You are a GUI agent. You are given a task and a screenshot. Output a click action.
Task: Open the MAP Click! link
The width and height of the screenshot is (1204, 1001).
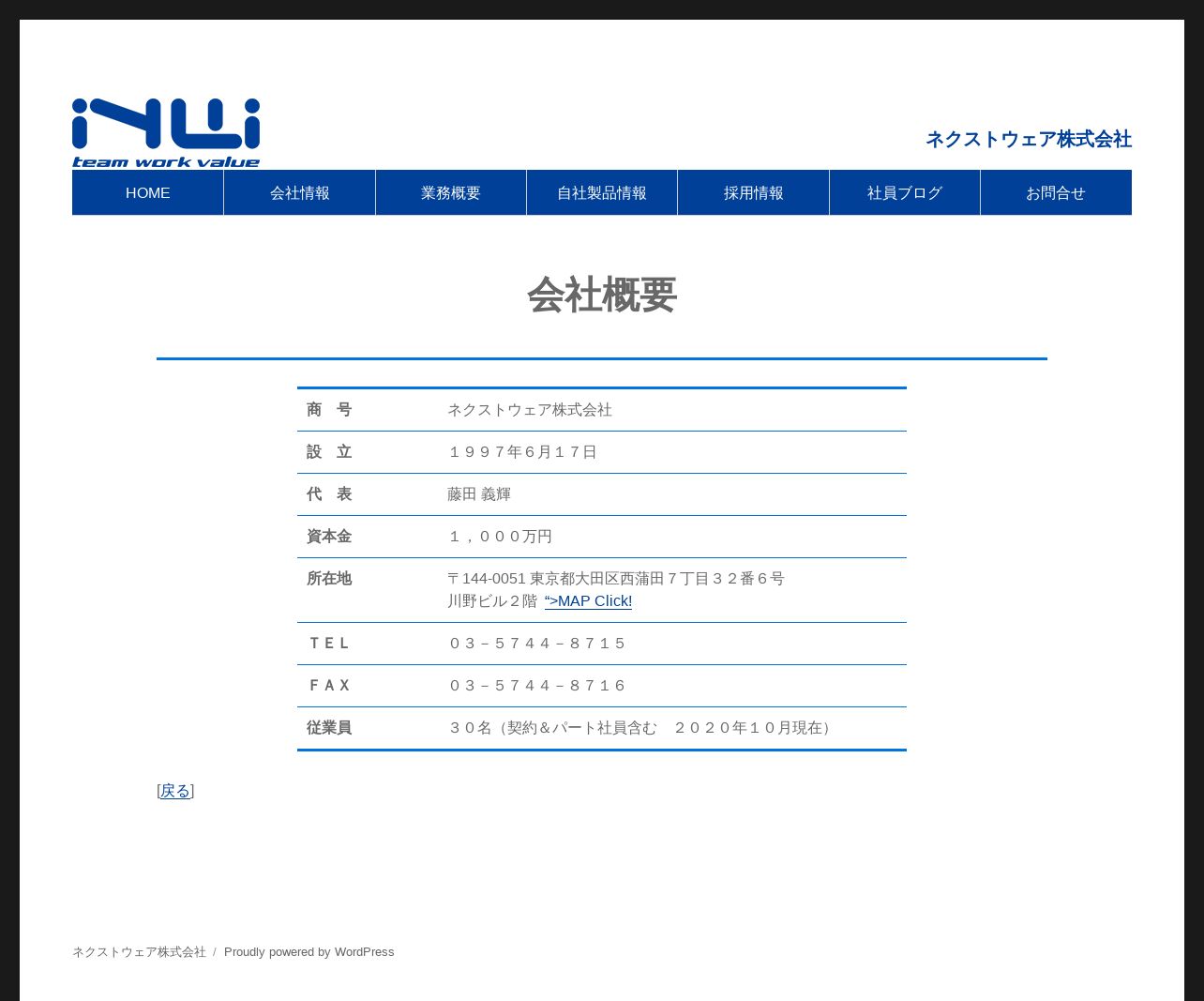pos(588,601)
